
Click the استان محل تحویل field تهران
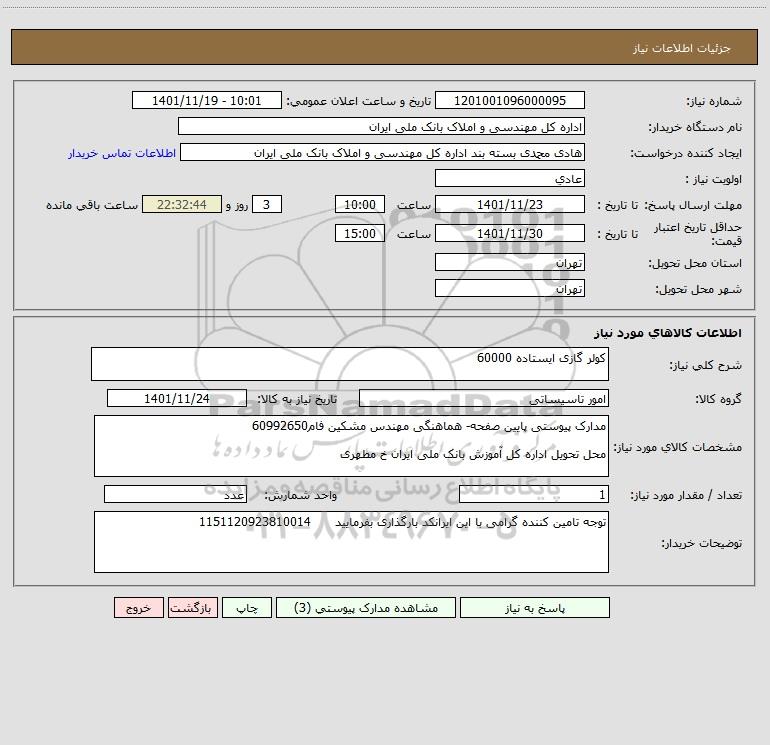(x=510, y=262)
